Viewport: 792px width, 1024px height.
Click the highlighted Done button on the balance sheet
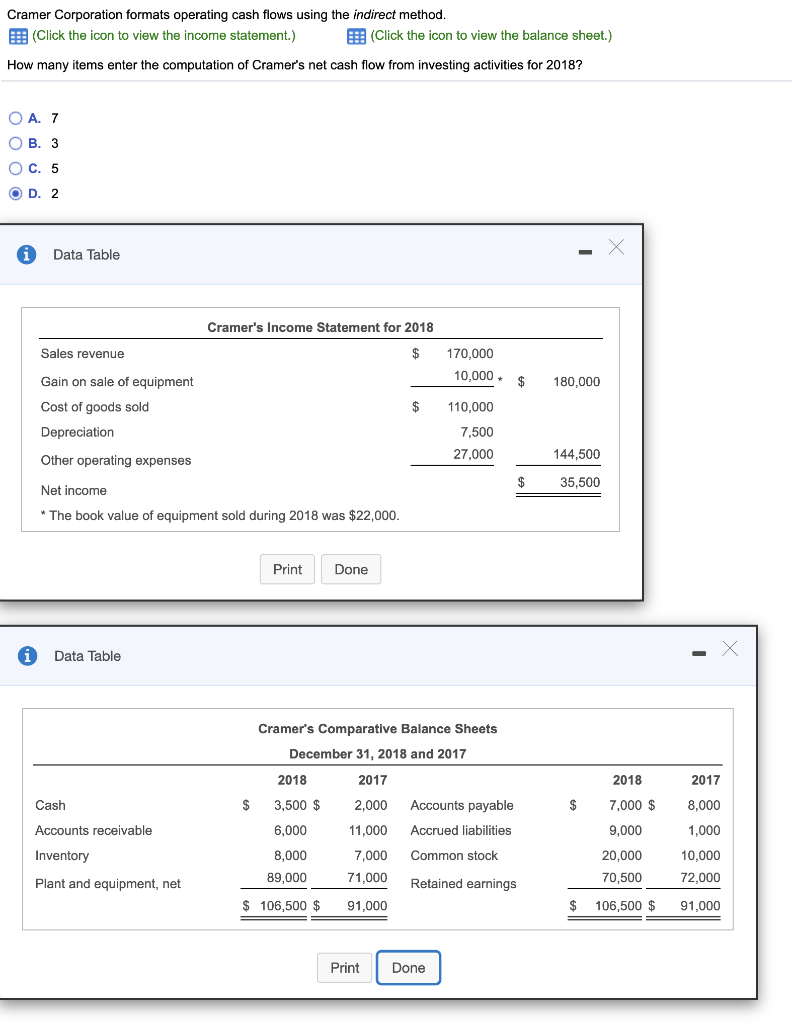408,967
